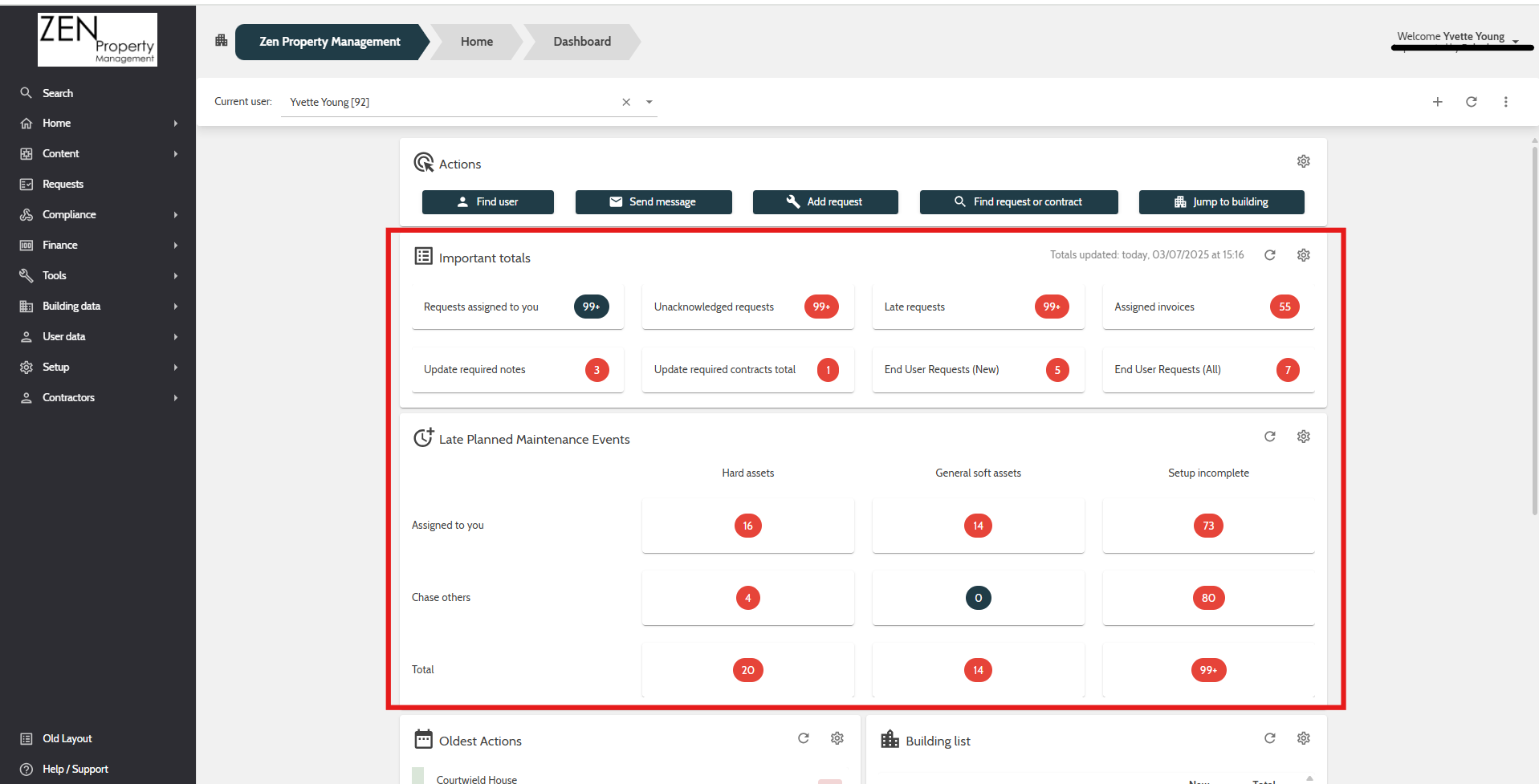Open the current user dropdown arrow
Screen dimensions: 1539x784
pyautogui.click(x=649, y=102)
